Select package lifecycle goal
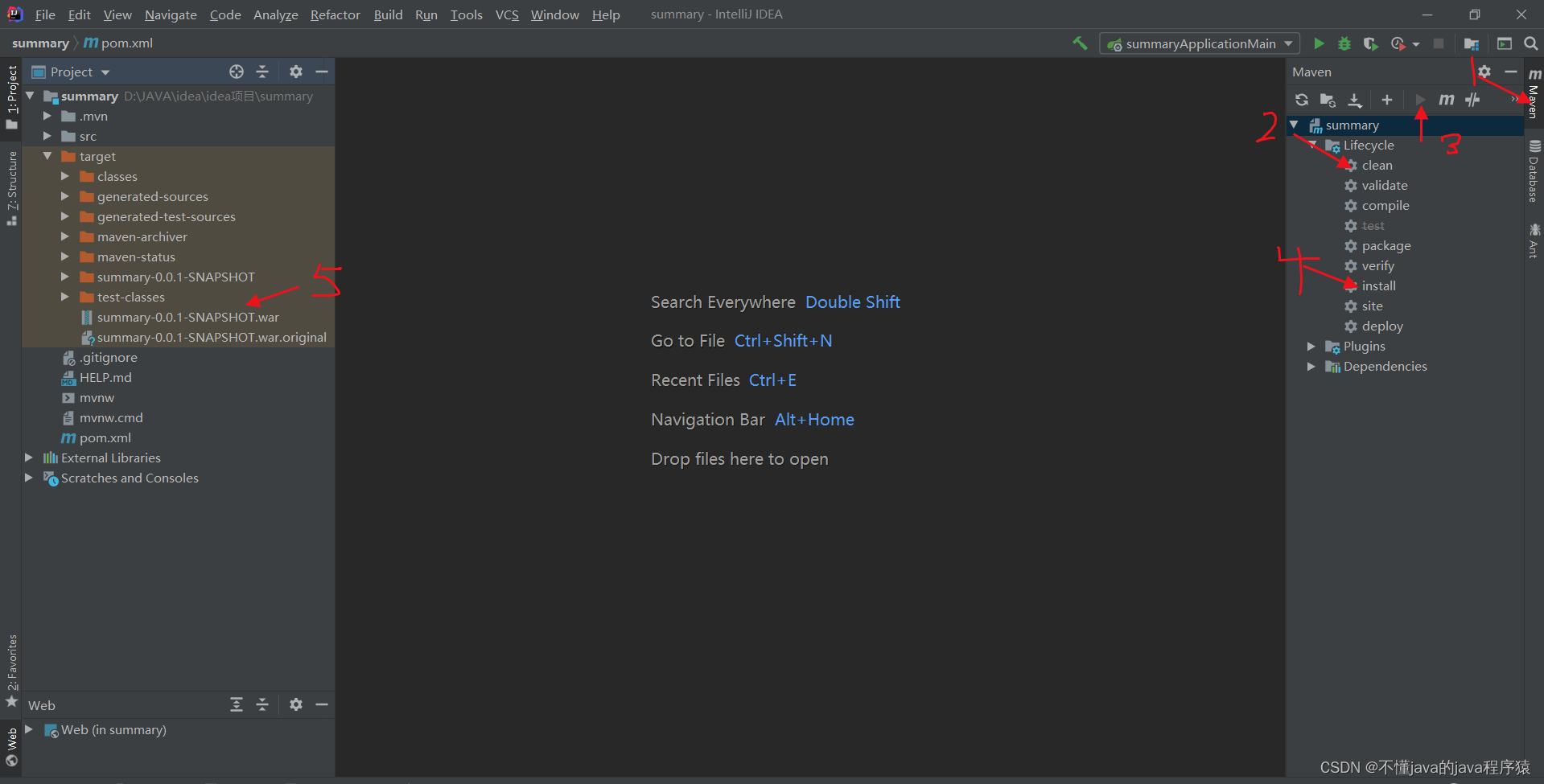This screenshot has width=1544, height=784. (1385, 245)
